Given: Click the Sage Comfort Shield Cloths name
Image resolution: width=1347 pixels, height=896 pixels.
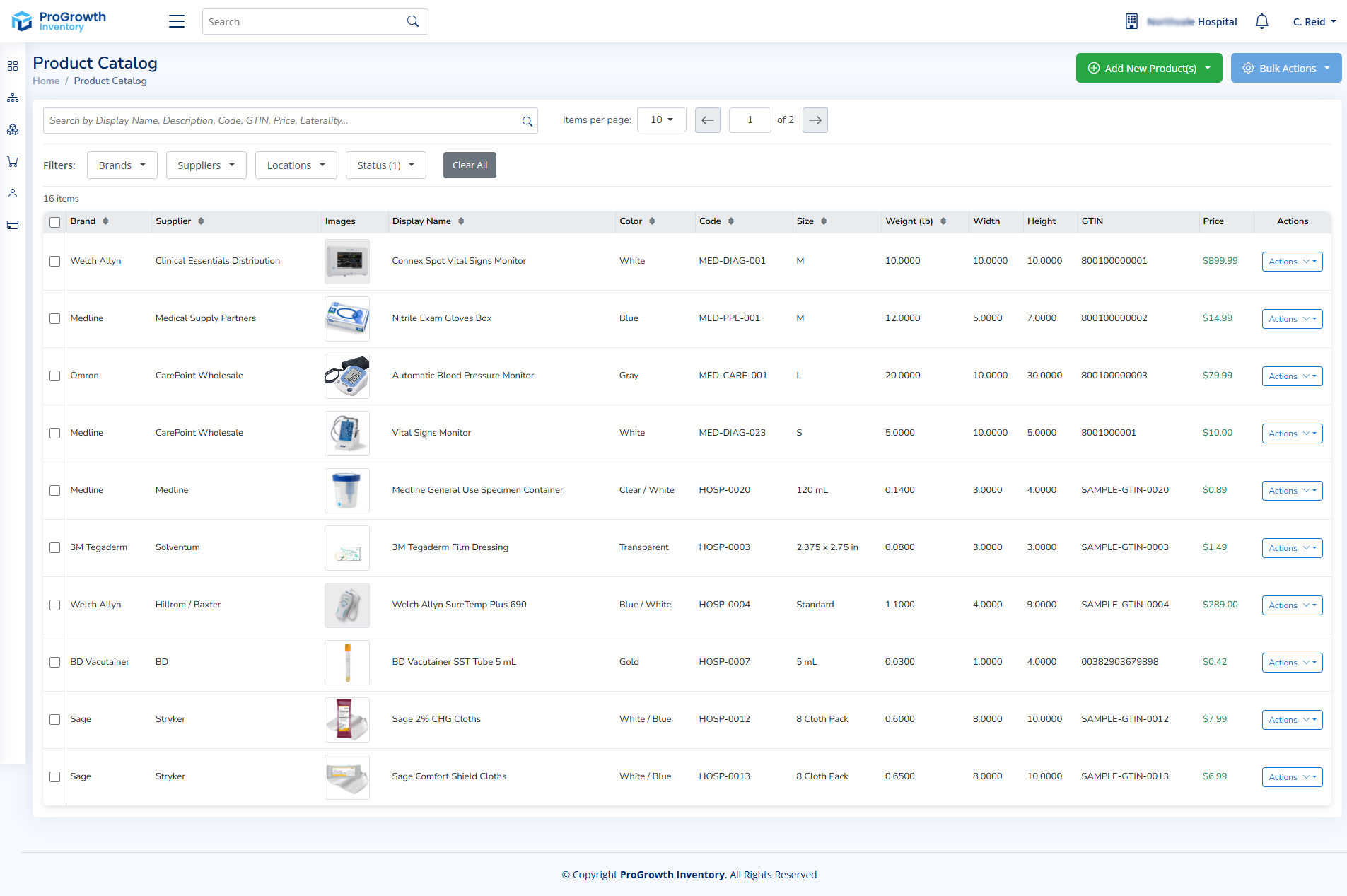Looking at the screenshot, I should [450, 776].
